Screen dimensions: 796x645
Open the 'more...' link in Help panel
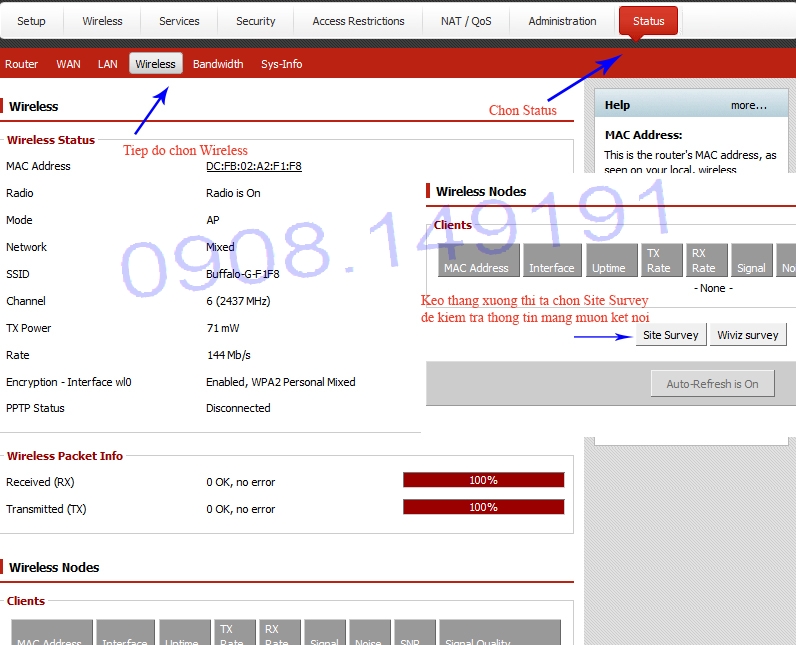point(748,105)
